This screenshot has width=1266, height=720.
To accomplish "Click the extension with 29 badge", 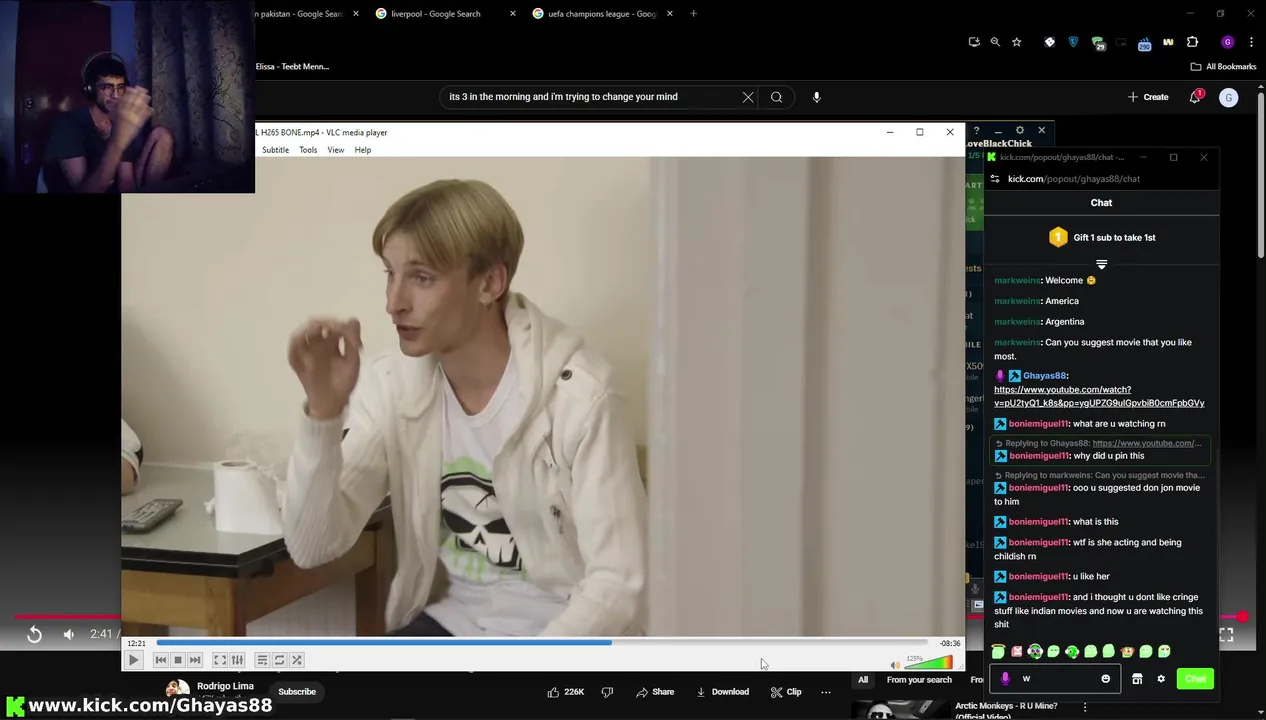I will (x=1099, y=44).
